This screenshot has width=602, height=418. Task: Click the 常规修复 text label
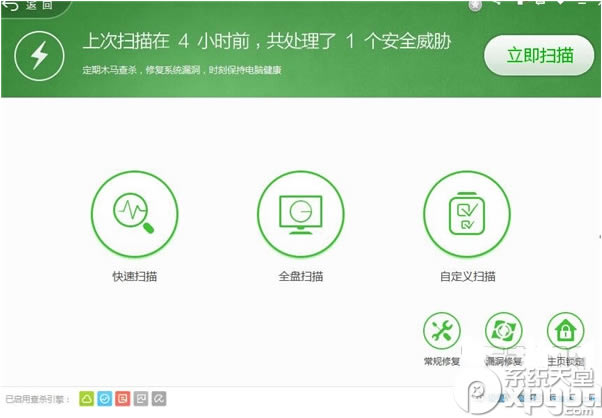(442, 362)
